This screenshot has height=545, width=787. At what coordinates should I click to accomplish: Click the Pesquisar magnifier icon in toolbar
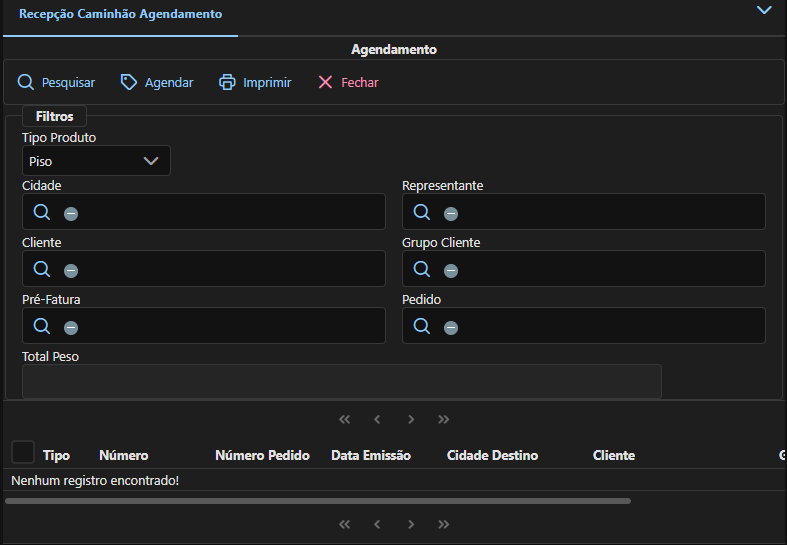click(x=26, y=82)
